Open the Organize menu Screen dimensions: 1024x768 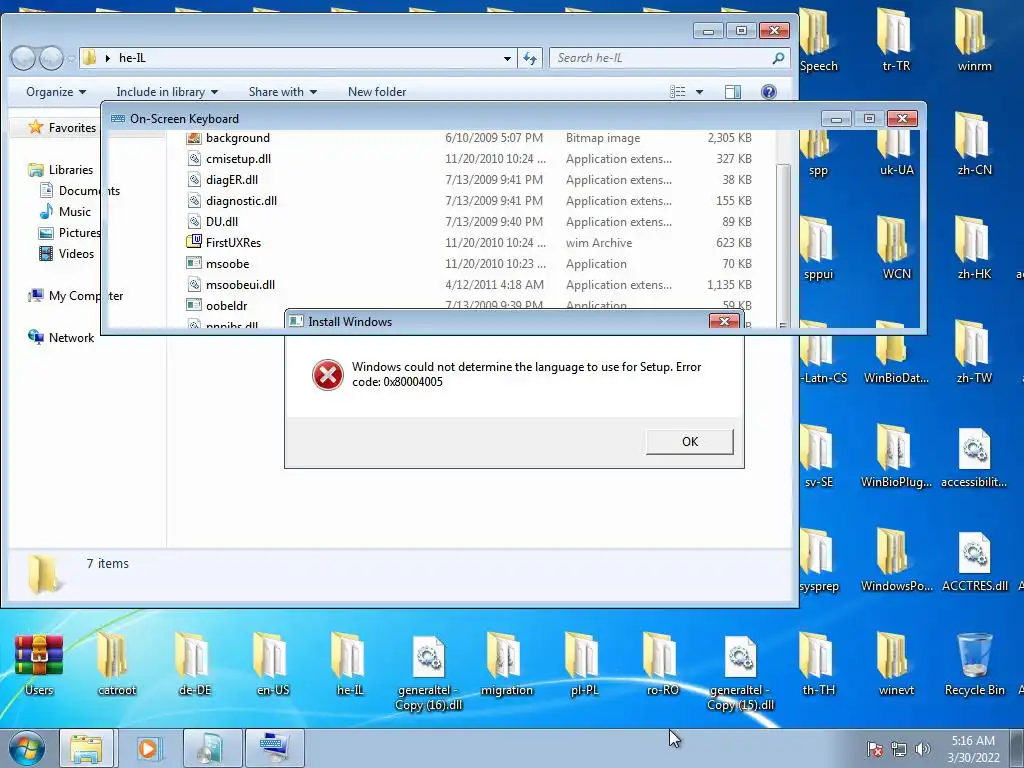56,92
